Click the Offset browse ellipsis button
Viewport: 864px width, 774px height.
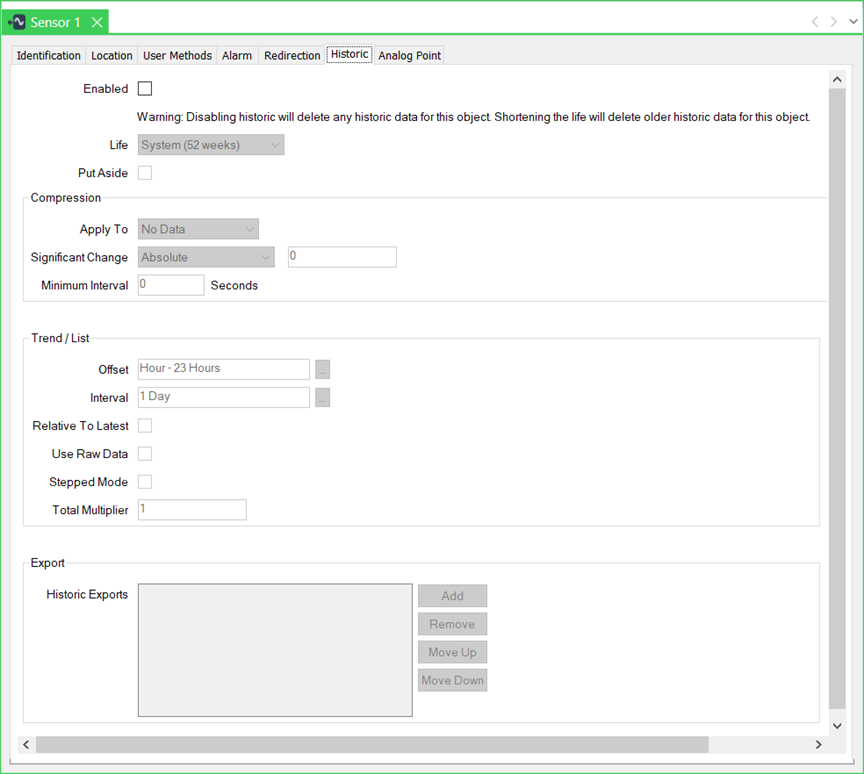(x=322, y=369)
